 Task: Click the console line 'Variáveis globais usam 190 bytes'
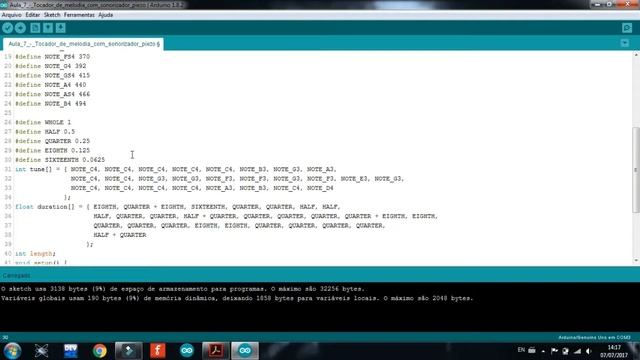click(x=237, y=298)
